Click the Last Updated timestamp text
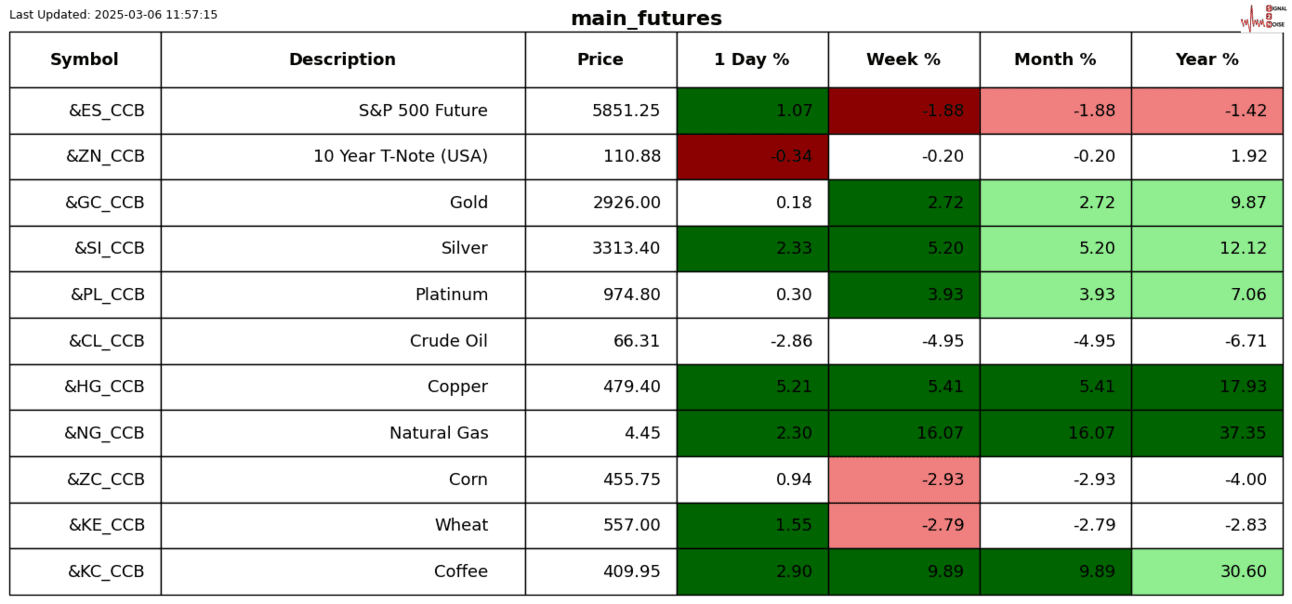Image resolution: width=1292 pixels, height=604 pixels. pyautogui.click(x=113, y=15)
